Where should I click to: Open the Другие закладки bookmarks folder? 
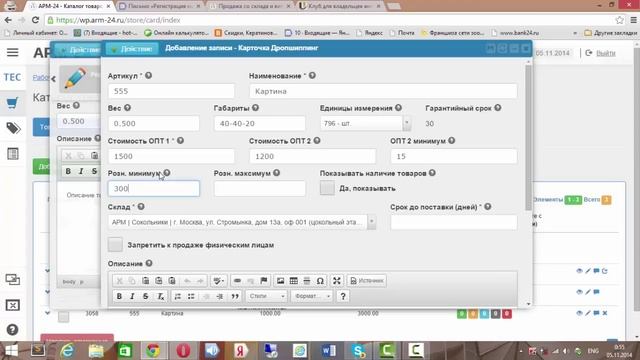[x=610, y=33]
